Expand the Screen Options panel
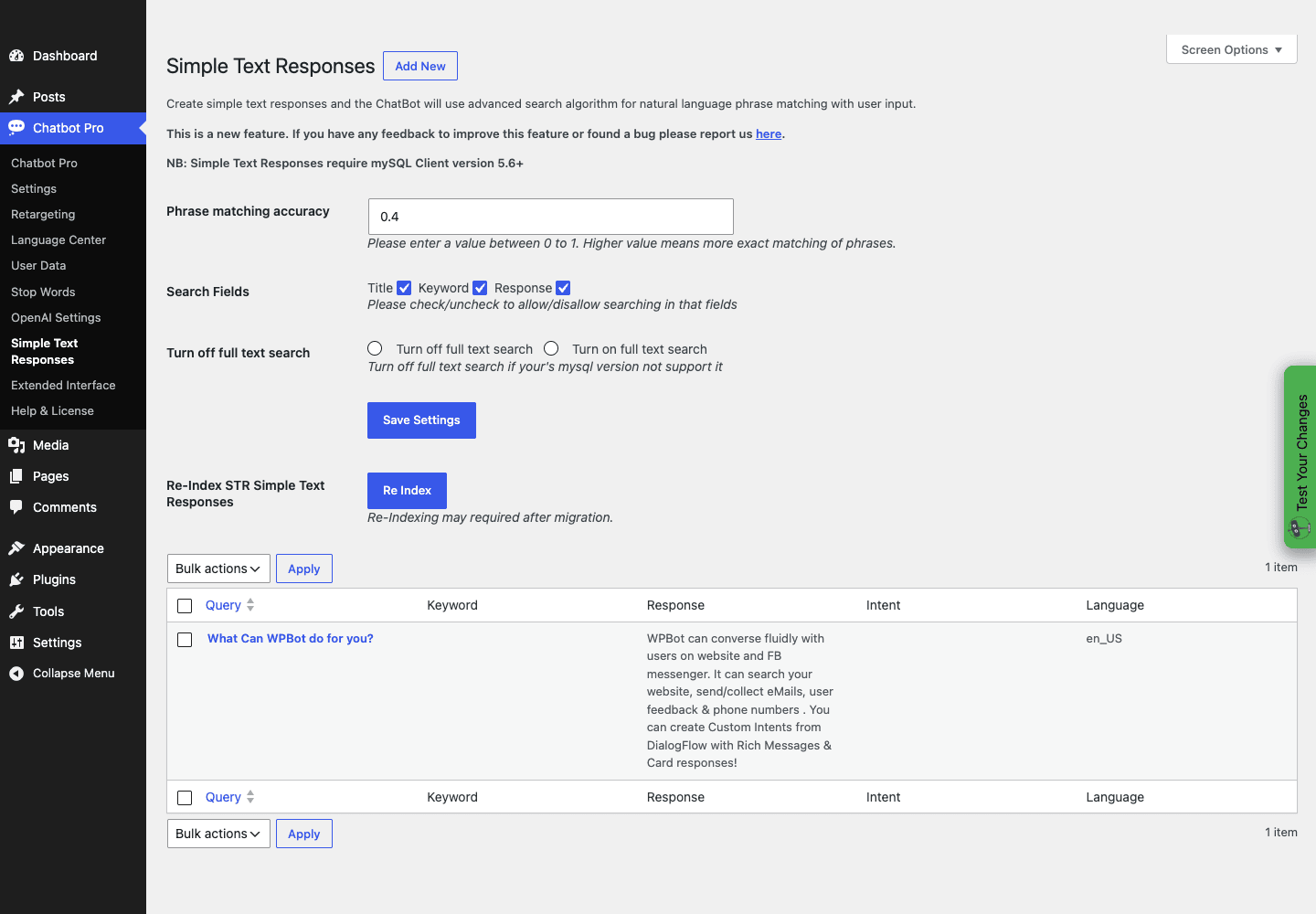 point(1232,49)
